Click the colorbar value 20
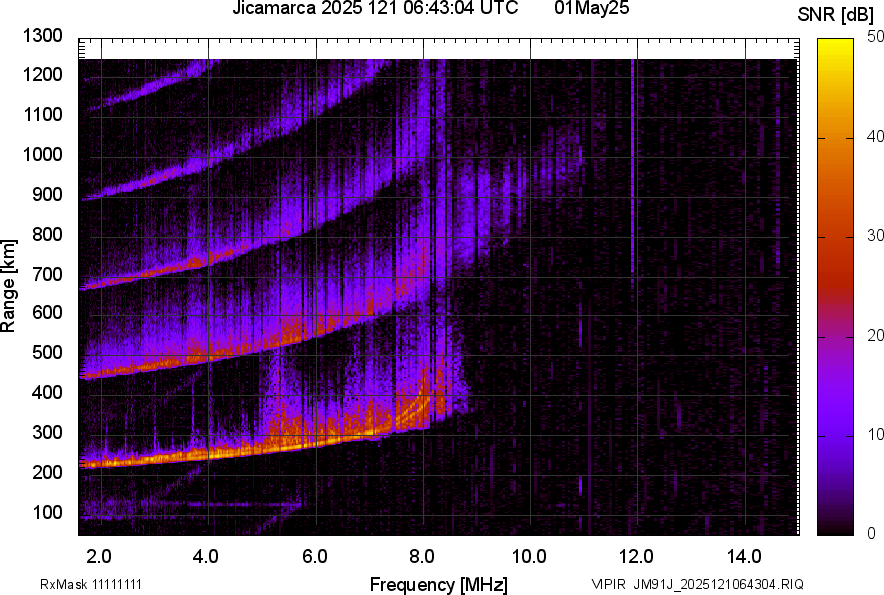Image resolution: width=884 pixels, height=595 pixels. coord(875,335)
